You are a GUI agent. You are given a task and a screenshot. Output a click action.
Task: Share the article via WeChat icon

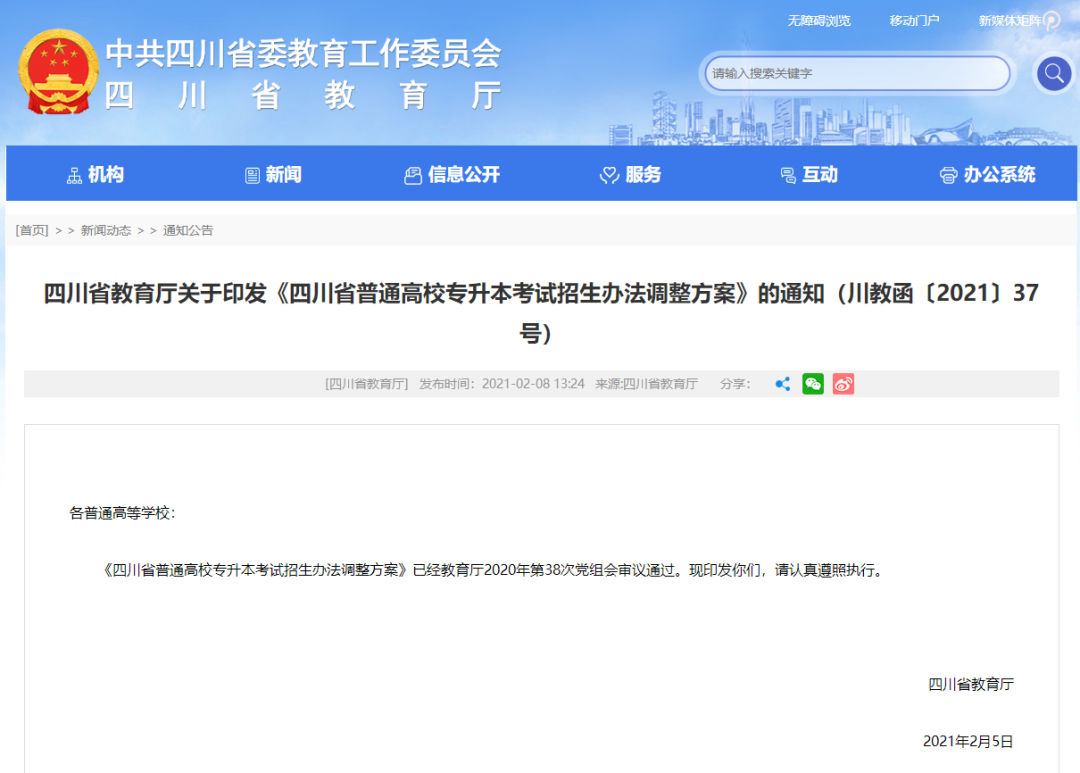pos(813,384)
